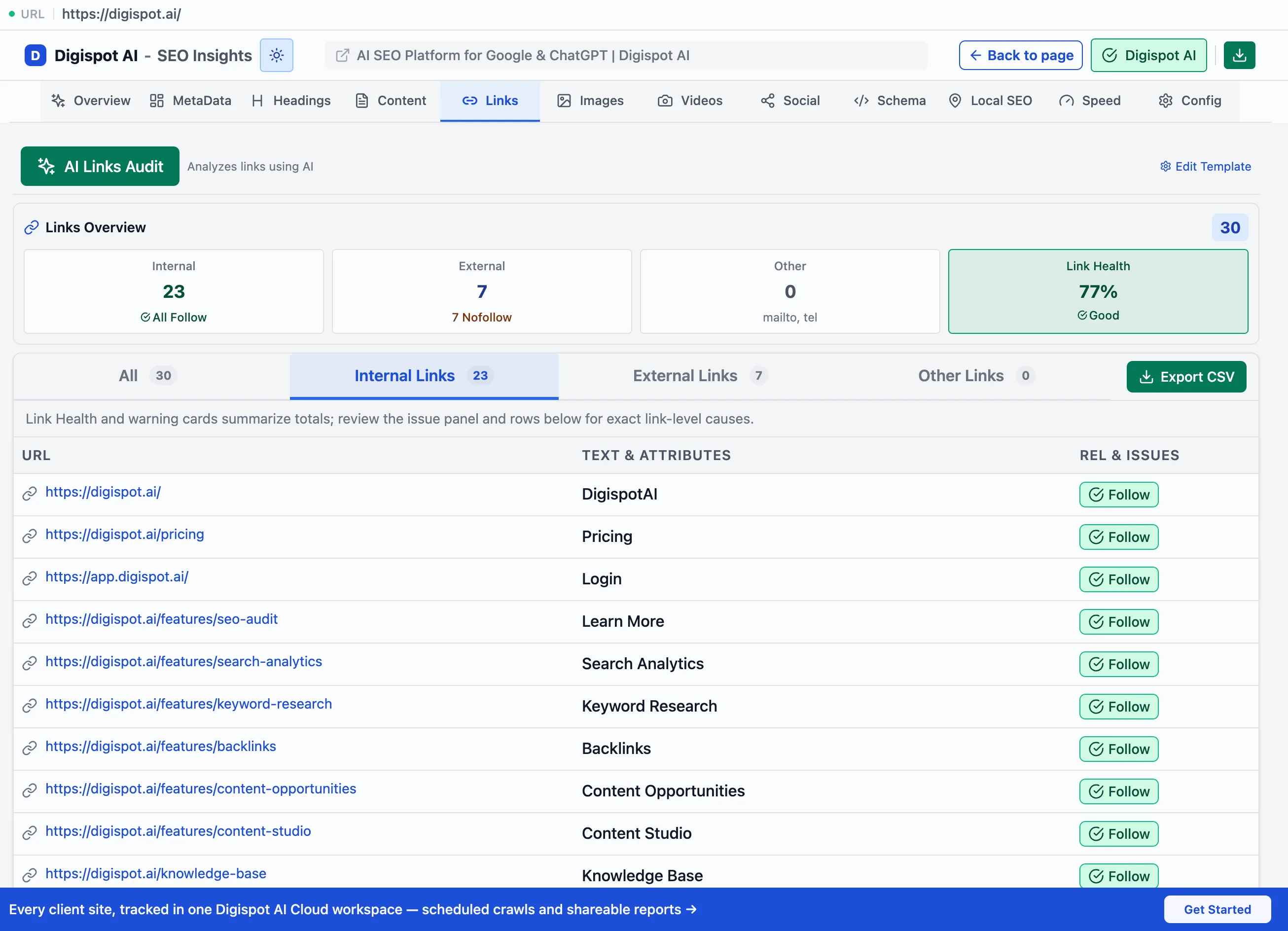This screenshot has width=1288, height=931.
Task: Open the features/content-studio link
Action: click(179, 831)
